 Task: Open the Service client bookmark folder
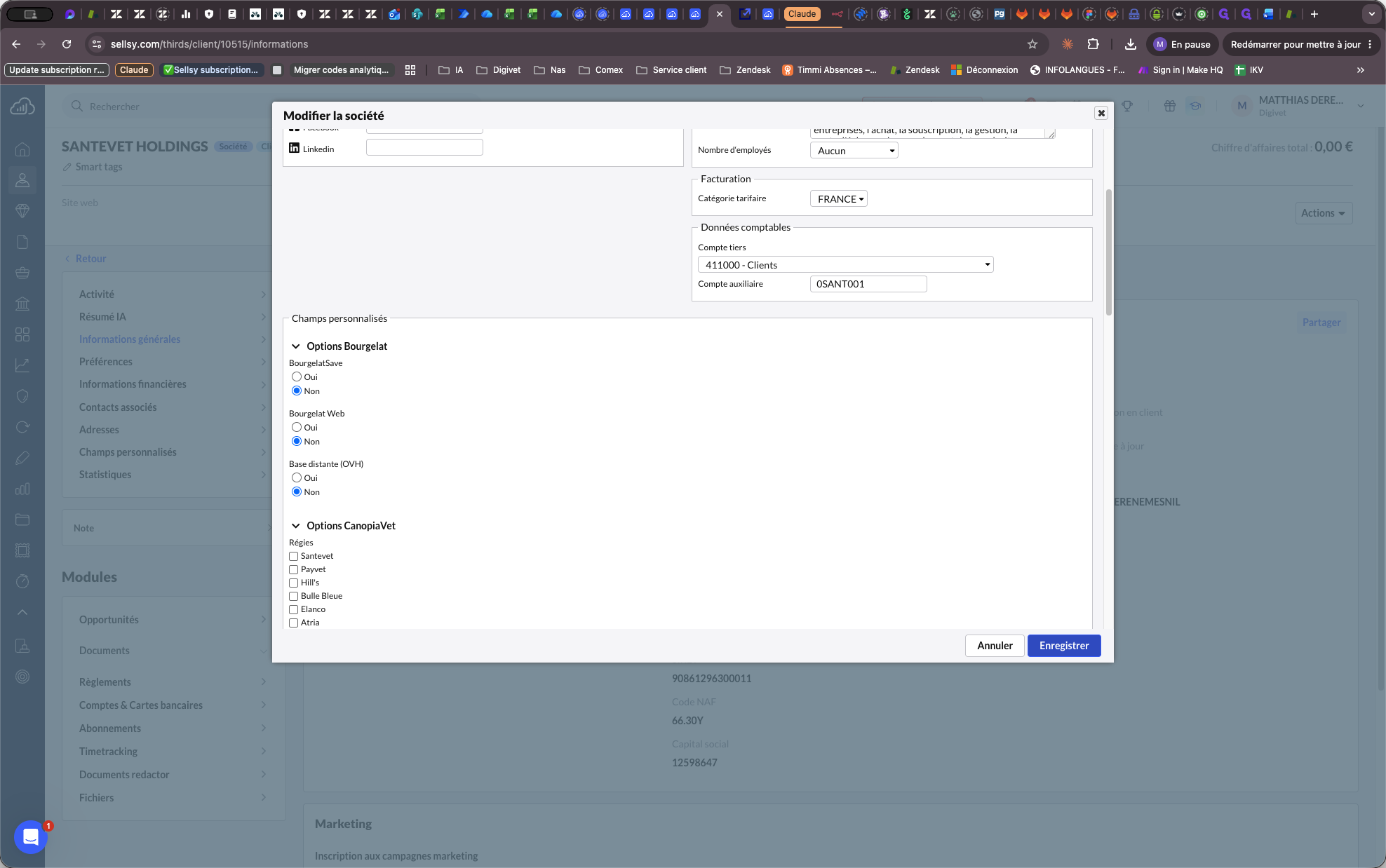click(x=671, y=70)
